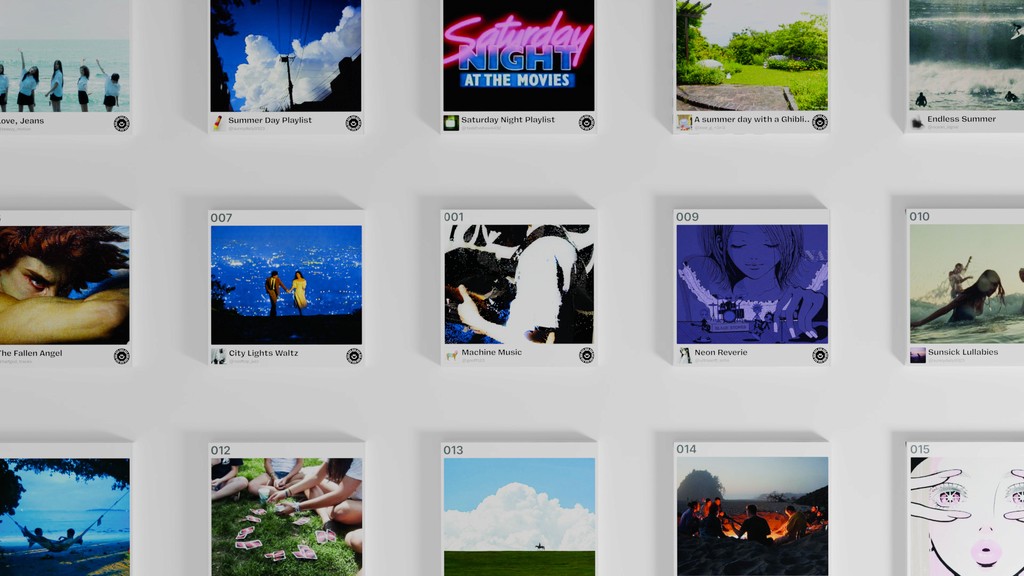
Task: Click the "015" card number
Action: point(920,449)
